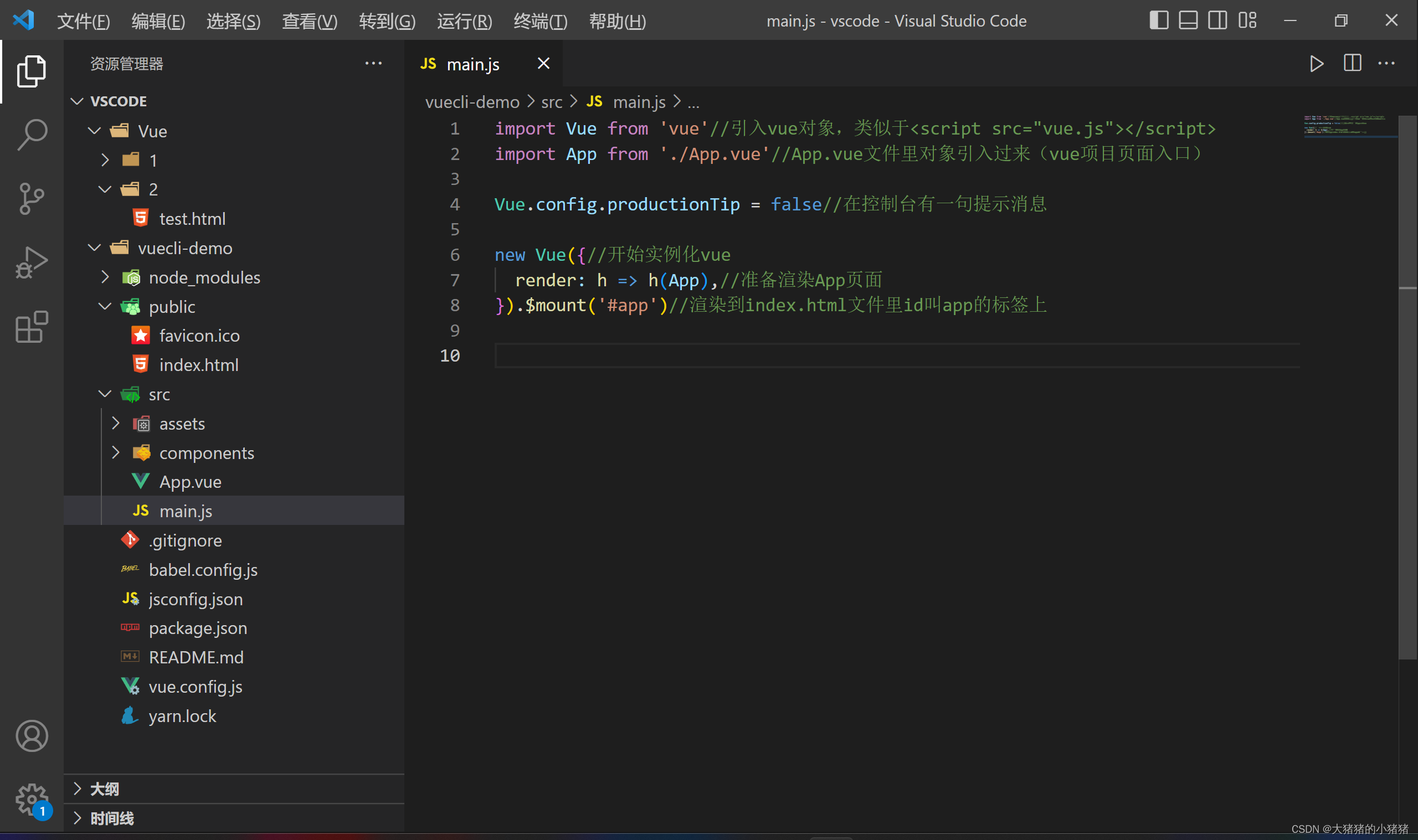Open package.json file
Viewport: 1418px width, 840px height.
click(x=234, y=628)
